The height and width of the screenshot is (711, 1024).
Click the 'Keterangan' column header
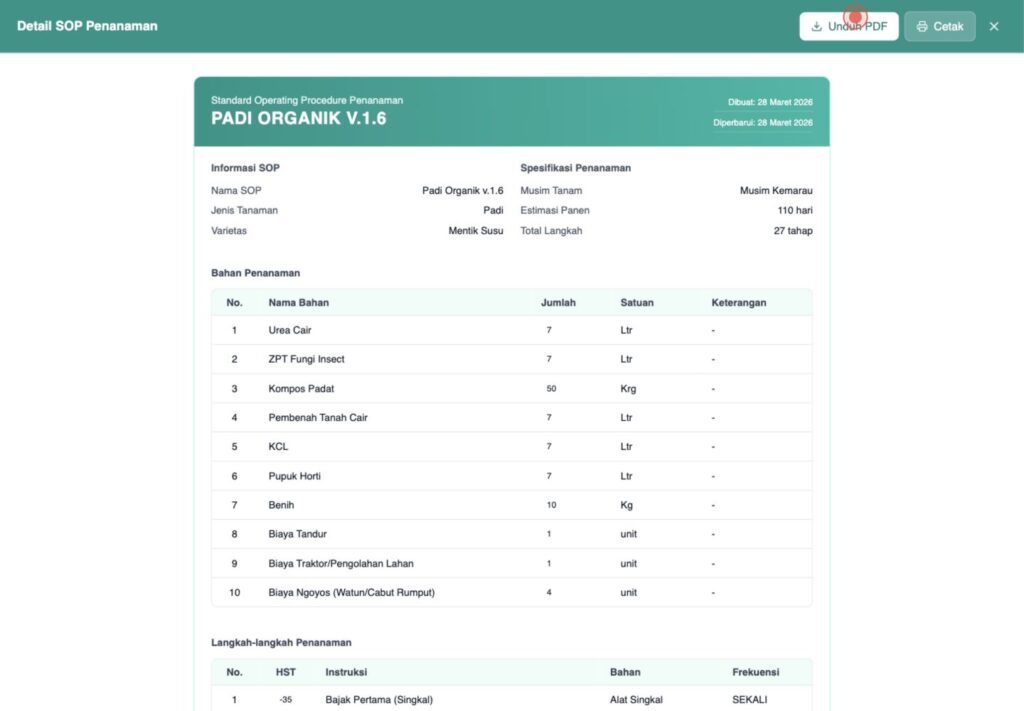click(739, 302)
